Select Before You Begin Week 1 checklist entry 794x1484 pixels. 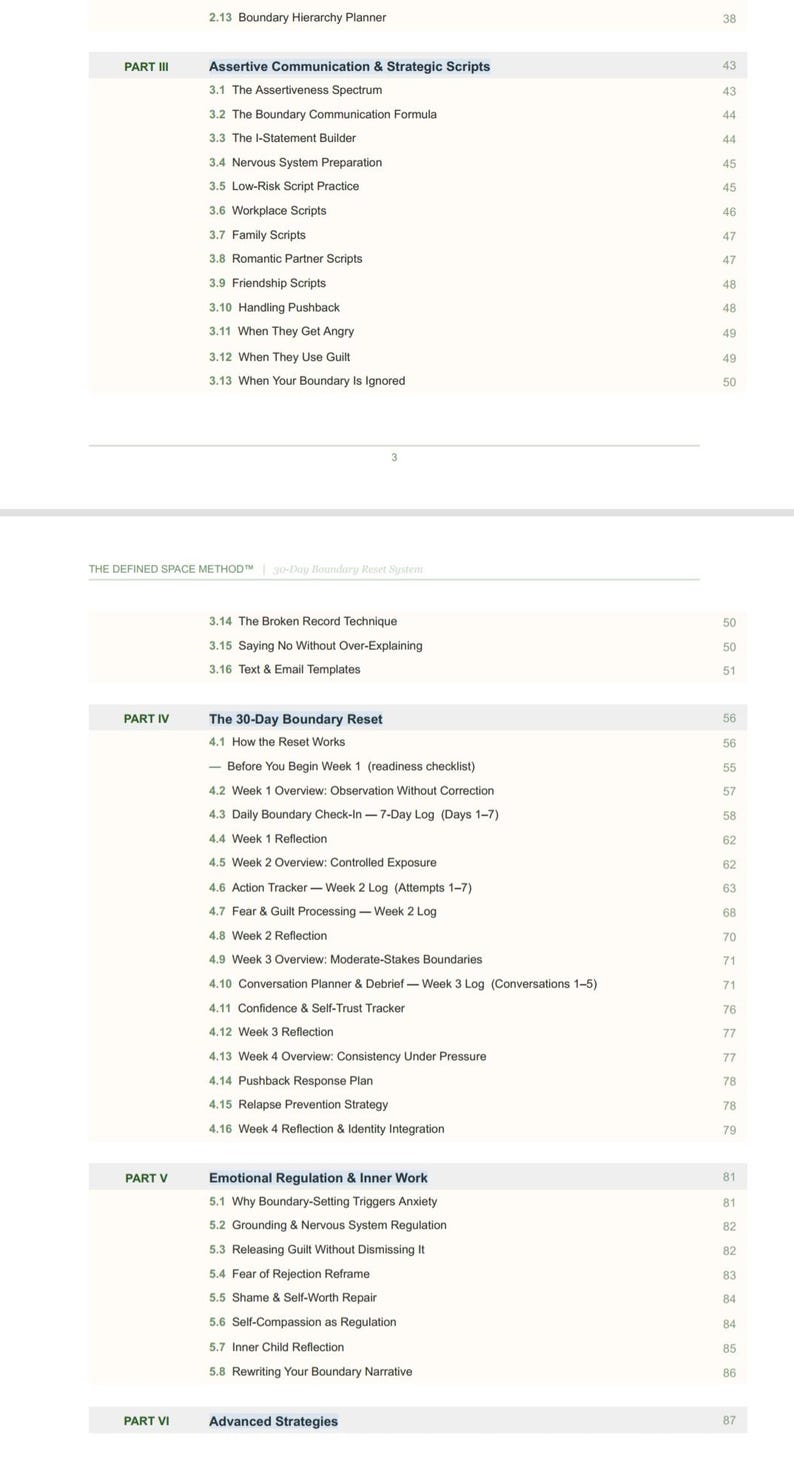[342, 767]
